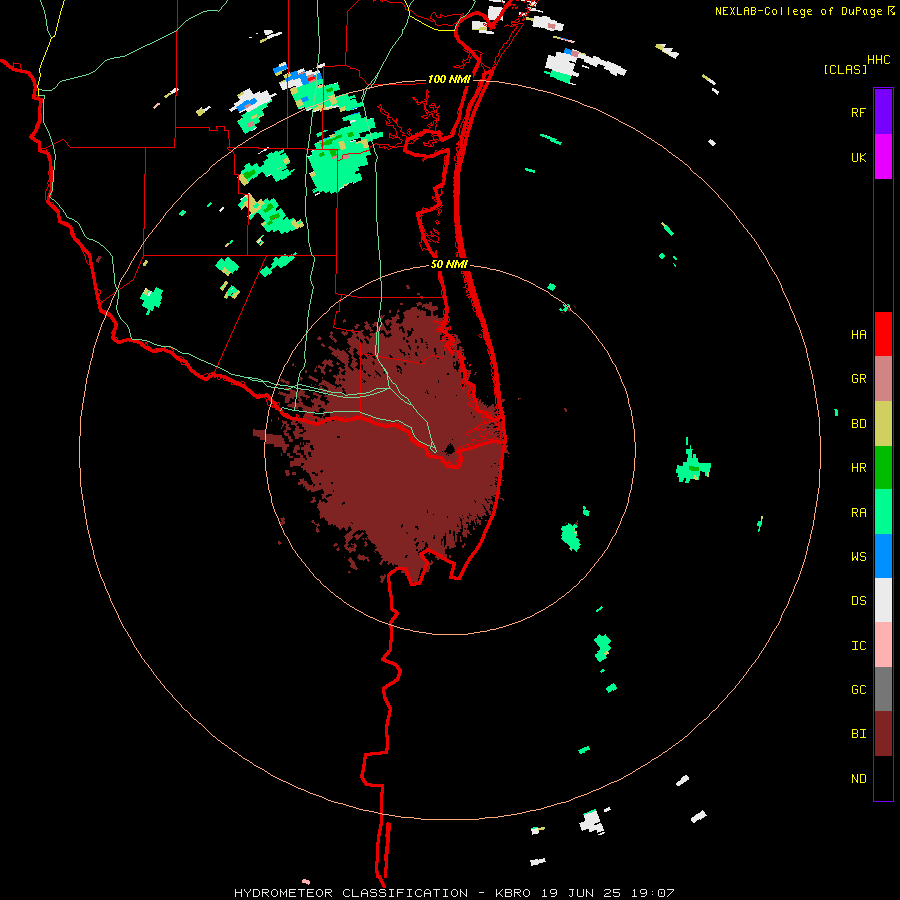Click the RF purple legend swatch

tap(883, 112)
